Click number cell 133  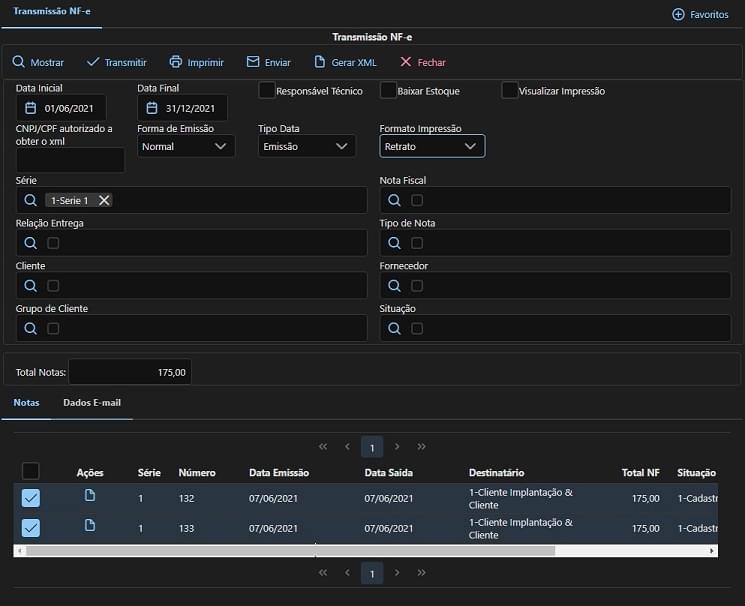point(186,528)
